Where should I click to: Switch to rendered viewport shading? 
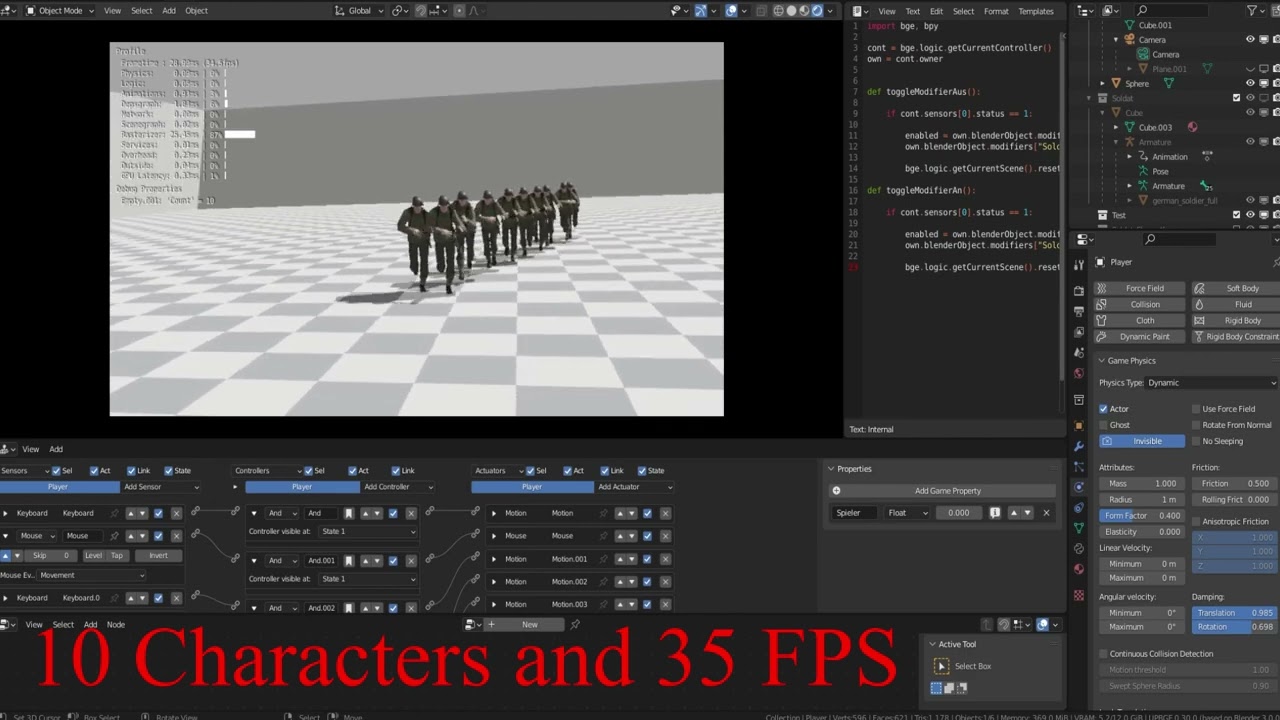[x=817, y=11]
